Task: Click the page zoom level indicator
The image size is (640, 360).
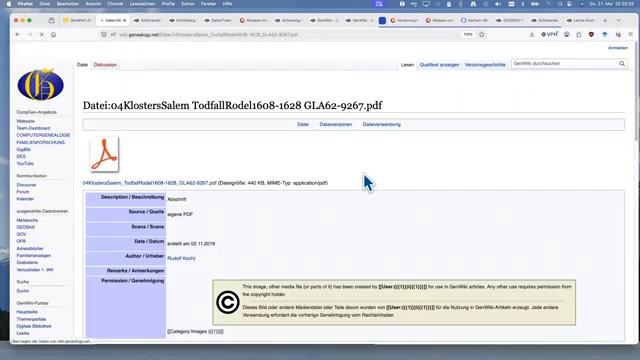Action: coord(468,35)
